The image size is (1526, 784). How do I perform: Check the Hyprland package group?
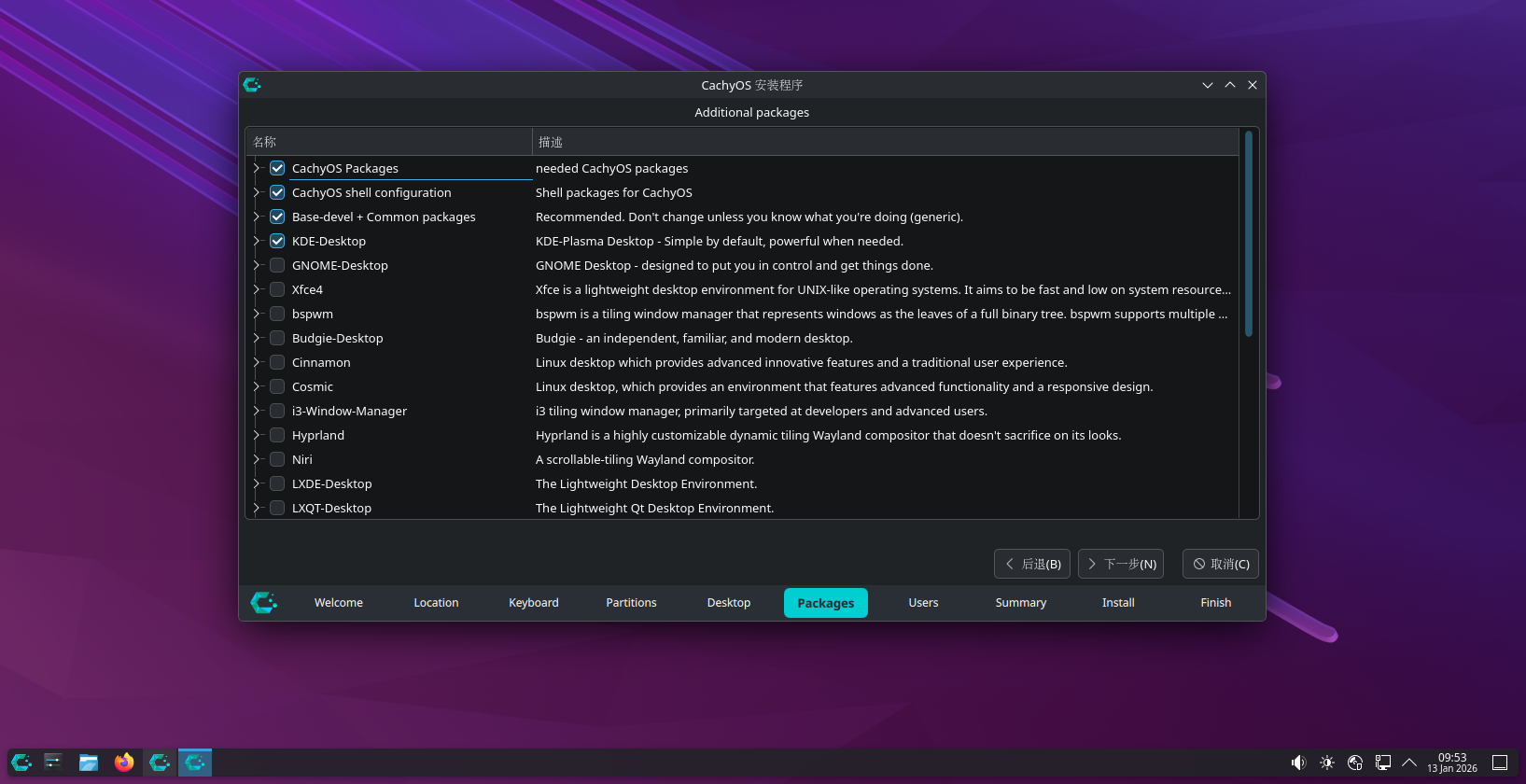(x=277, y=435)
